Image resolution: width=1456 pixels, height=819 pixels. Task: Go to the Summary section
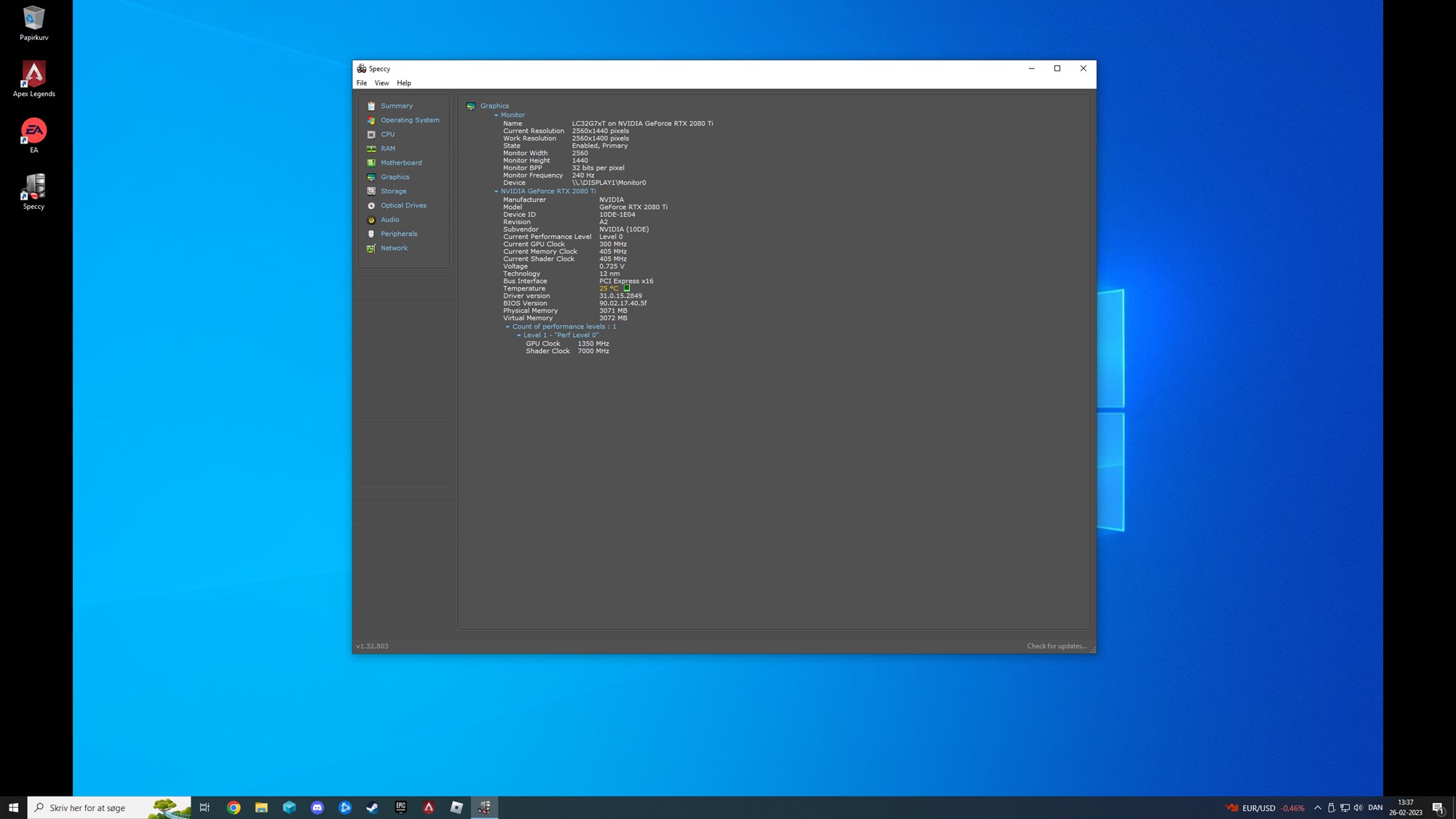(397, 106)
